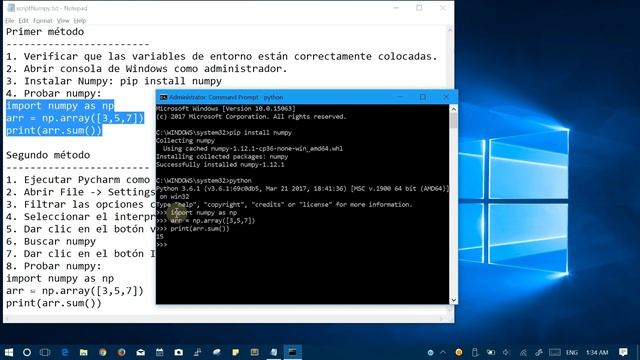This screenshot has height=360, width=640.
Task: Click the '8. Probar numpy:' line in Notepad
Action: [53, 266]
